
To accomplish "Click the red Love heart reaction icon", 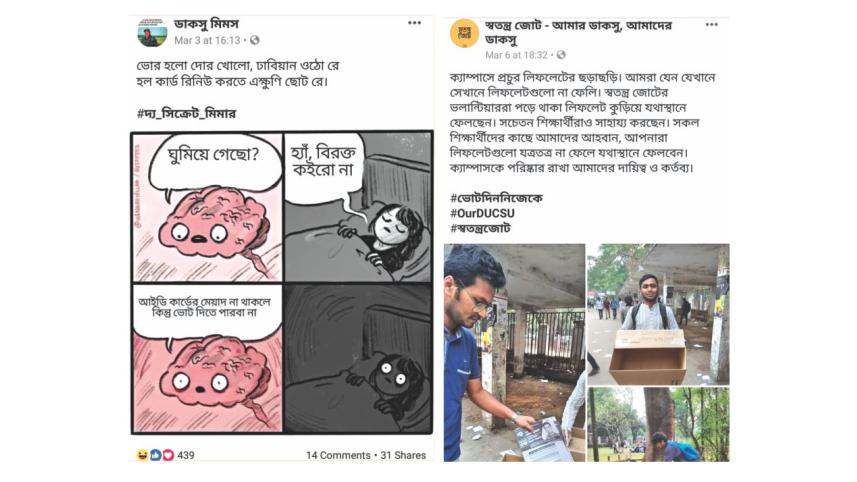I will click(168, 455).
